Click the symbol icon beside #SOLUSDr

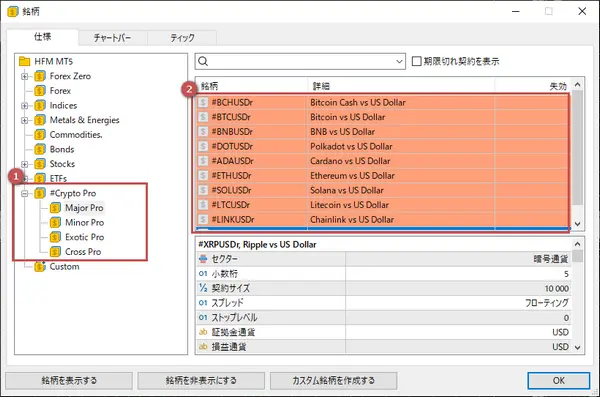click(203, 190)
